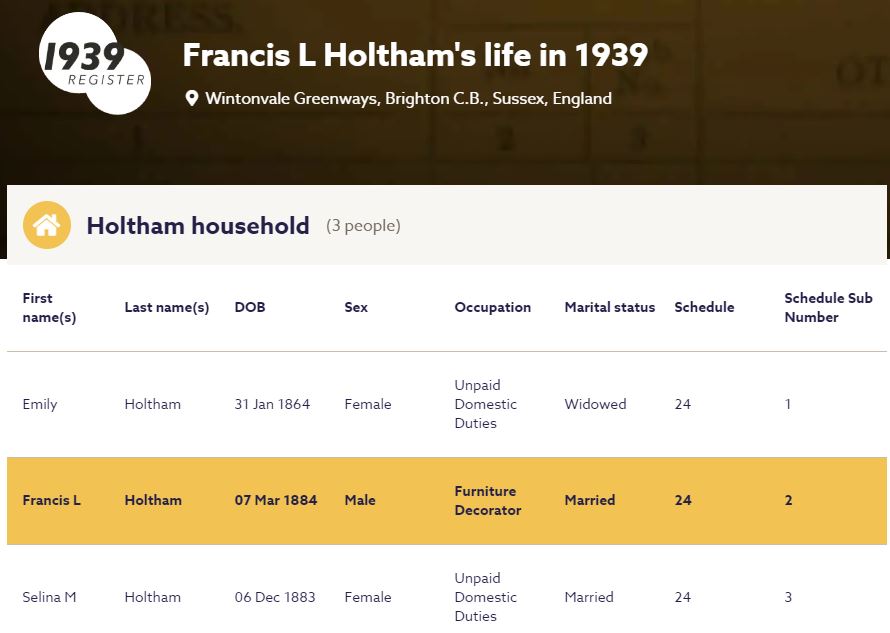Viewport: 890px width, 633px height.
Task: Click the Marital status column header
Action: tap(609, 307)
